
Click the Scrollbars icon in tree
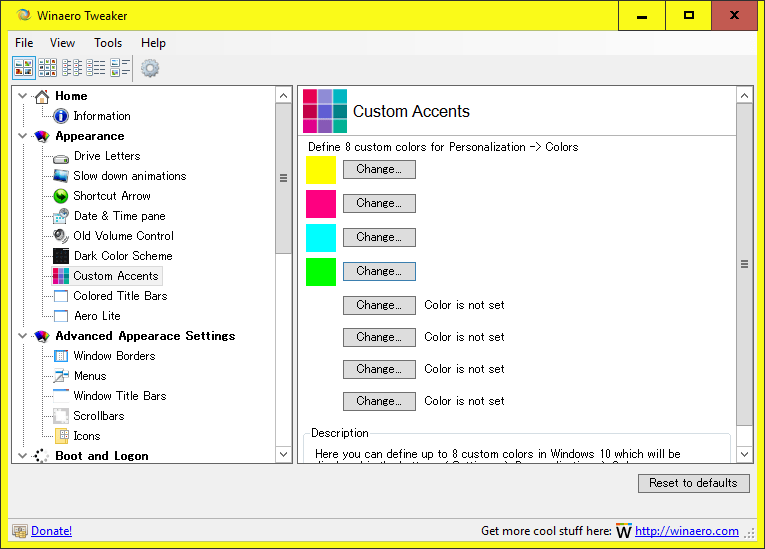[60, 416]
